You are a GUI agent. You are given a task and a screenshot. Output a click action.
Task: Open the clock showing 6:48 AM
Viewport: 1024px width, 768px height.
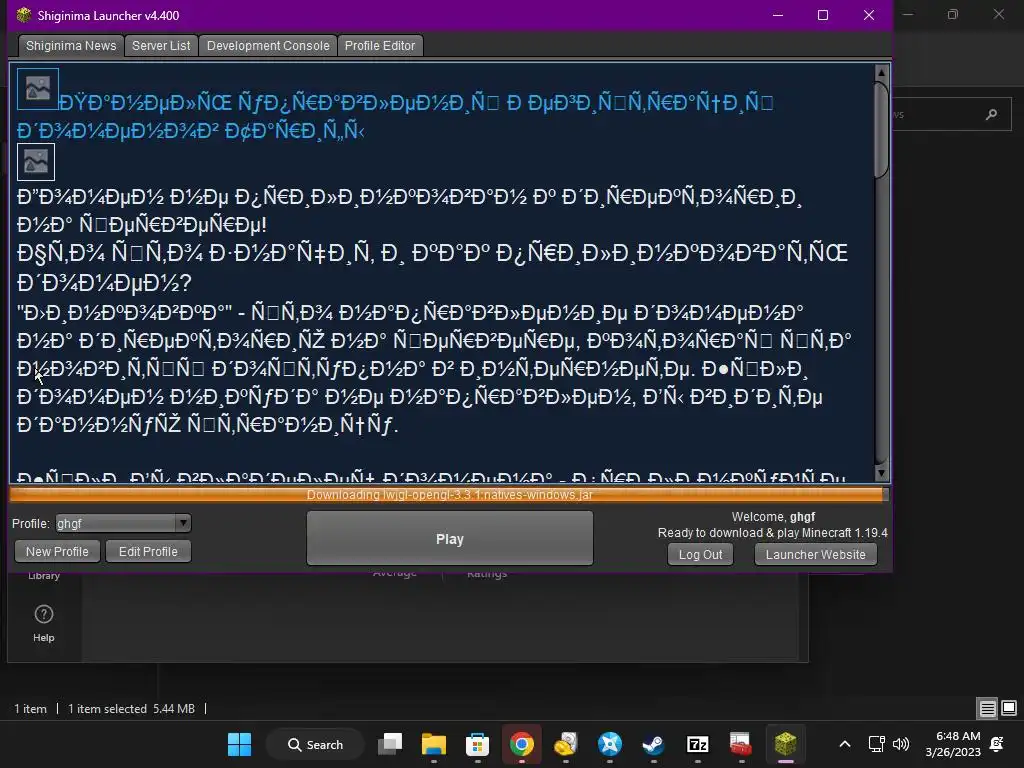(x=953, y=744)
